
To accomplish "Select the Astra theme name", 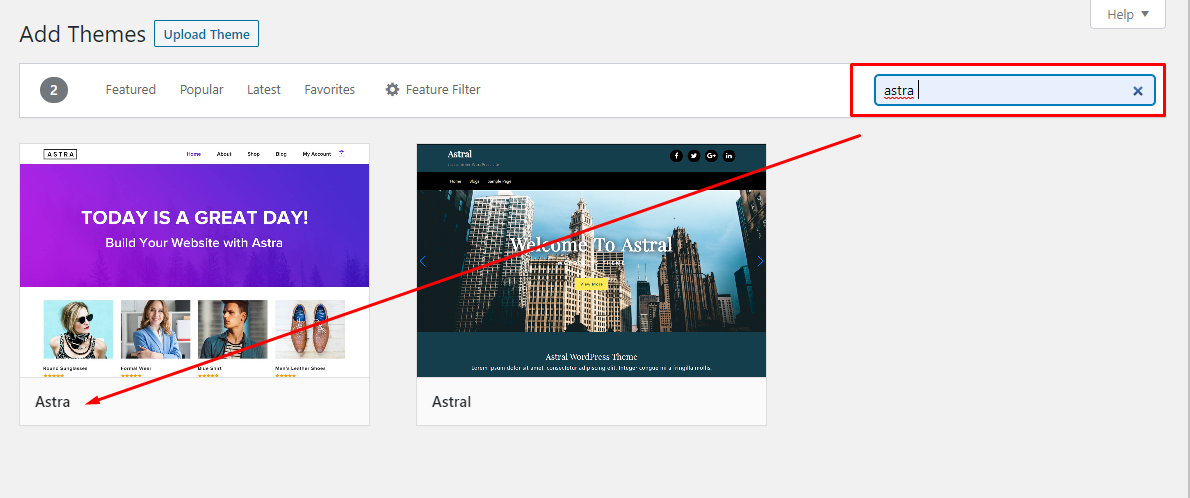I will click(x=52, y=402).
